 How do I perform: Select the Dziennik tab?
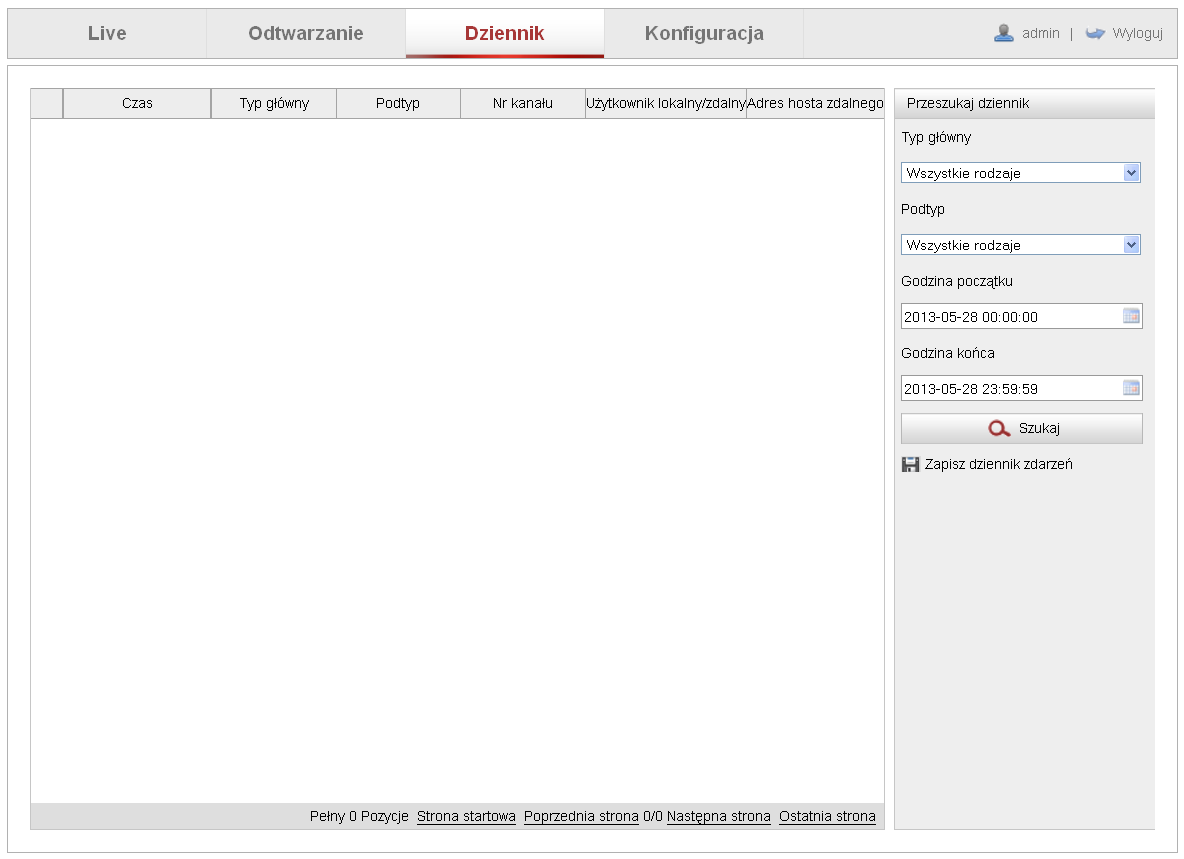pyautogui.click(x=504, y=33)
